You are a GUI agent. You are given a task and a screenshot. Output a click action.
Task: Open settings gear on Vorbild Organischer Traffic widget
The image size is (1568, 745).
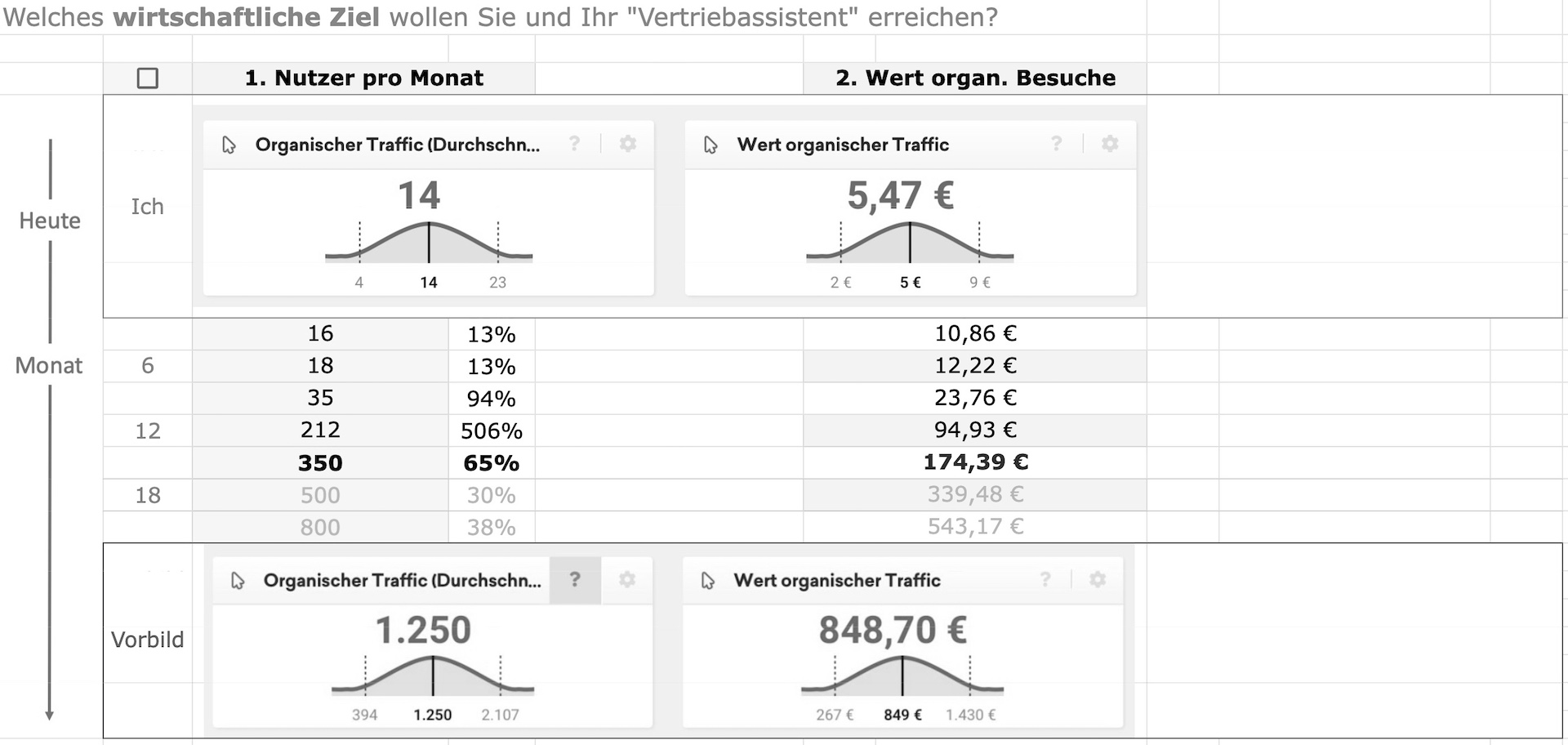click(x=627, y=580)
